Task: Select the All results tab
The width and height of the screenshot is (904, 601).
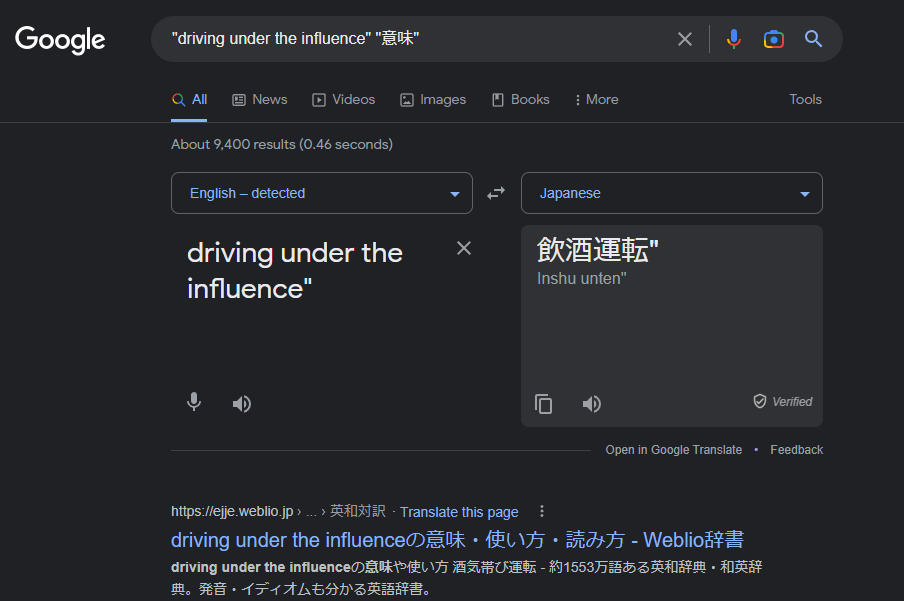Action: pos(189,100)
